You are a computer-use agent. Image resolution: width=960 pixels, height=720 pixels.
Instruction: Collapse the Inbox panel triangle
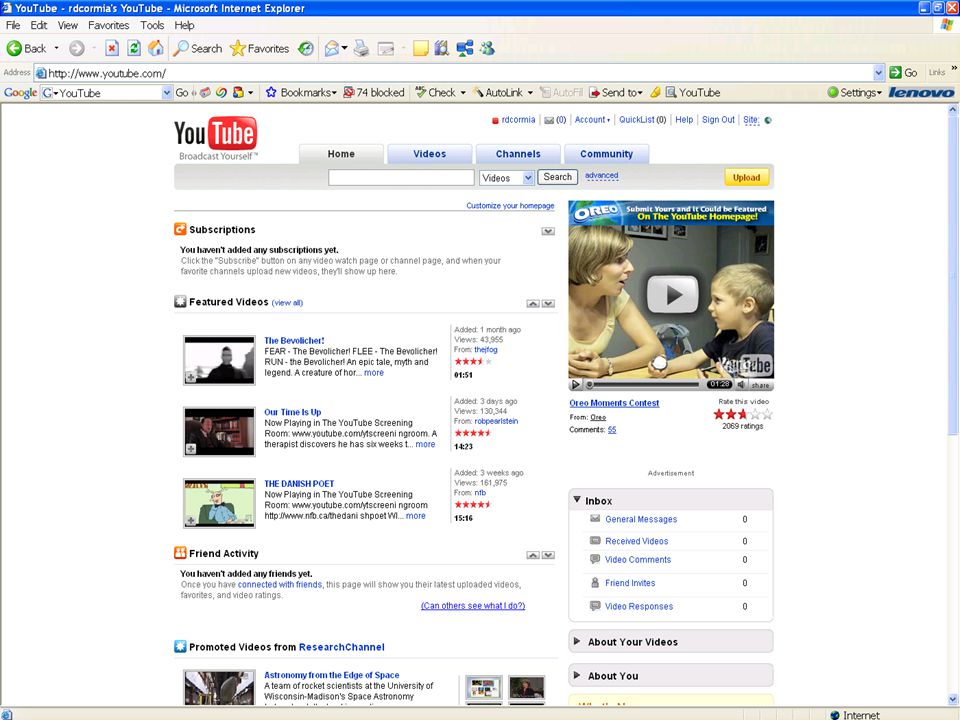pyautogui.click(x=577, y=500)
